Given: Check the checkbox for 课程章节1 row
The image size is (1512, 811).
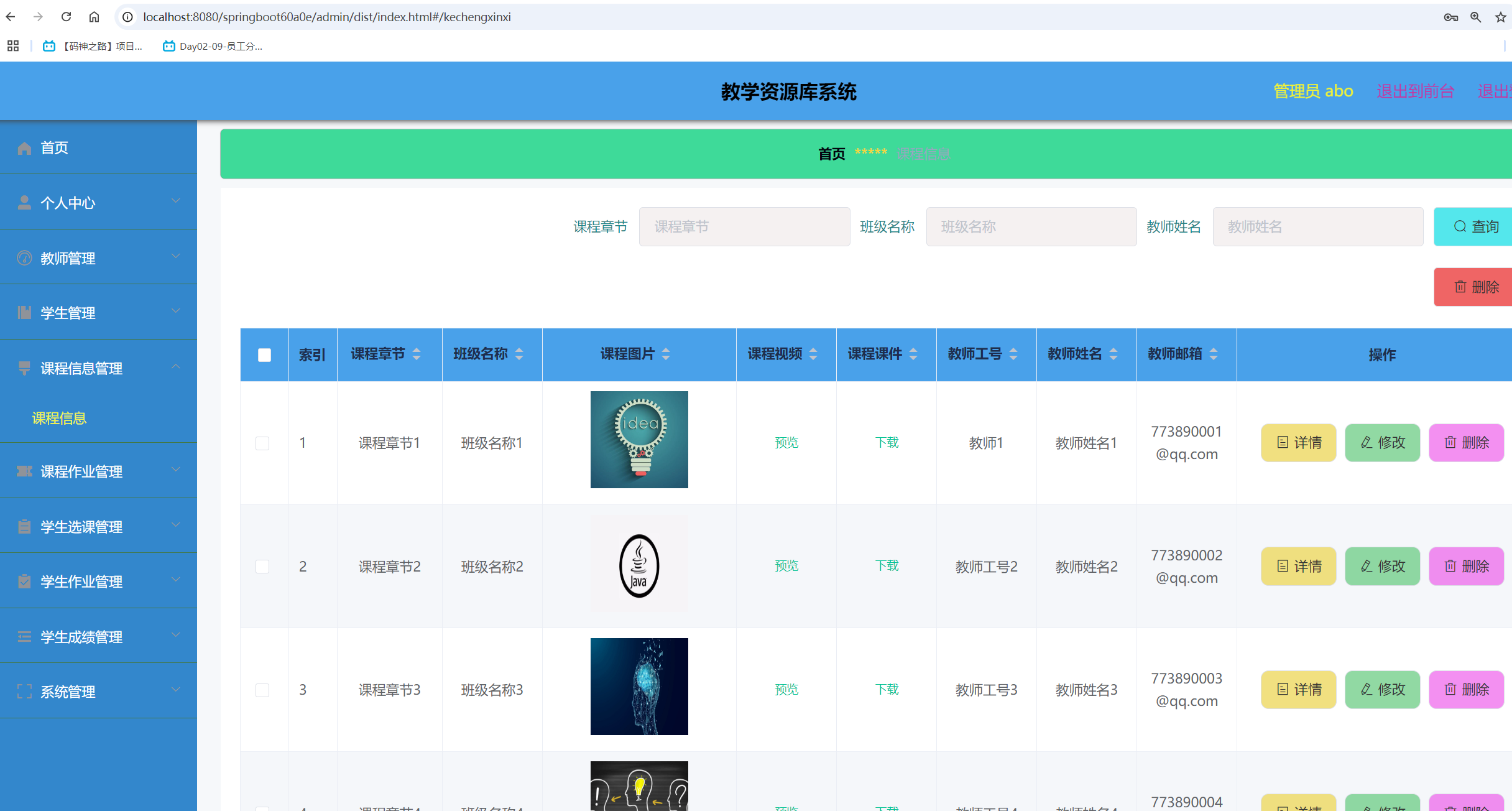Looking at the screenshot, I should [263, 443].
